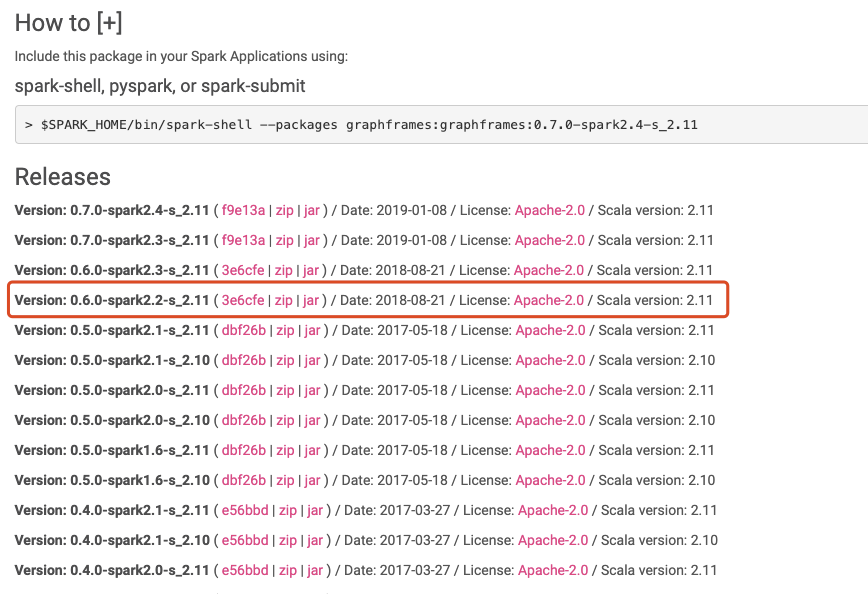This screenshot has height=594, width=868.
Task: Open Apache-2.0 license for 0.7.0-spark2.4-s_2.11
Action: (x=550, y=210)
